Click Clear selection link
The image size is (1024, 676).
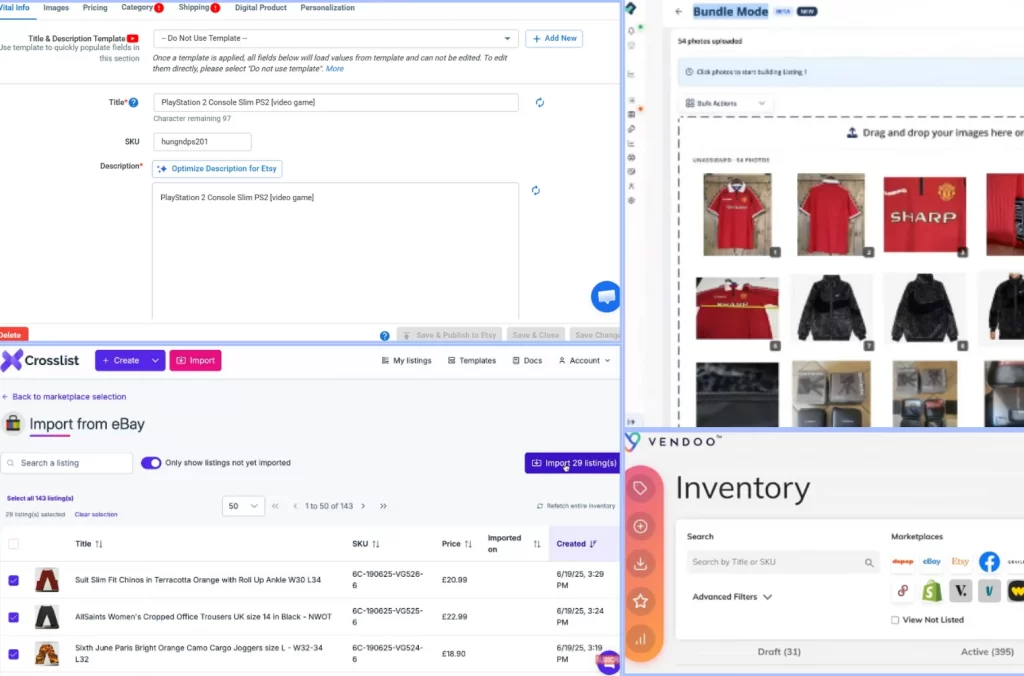pos(96,515)
